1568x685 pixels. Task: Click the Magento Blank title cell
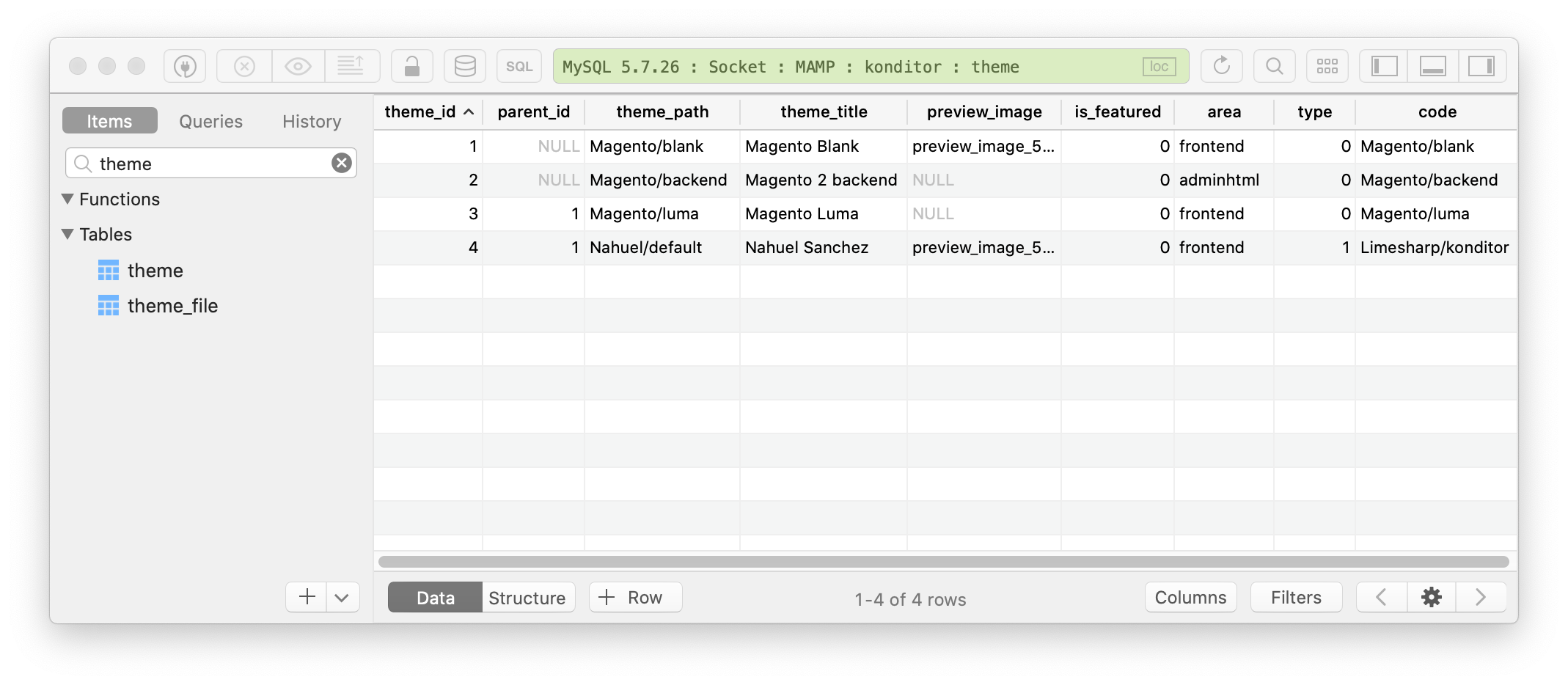click(x=824, y=147)
